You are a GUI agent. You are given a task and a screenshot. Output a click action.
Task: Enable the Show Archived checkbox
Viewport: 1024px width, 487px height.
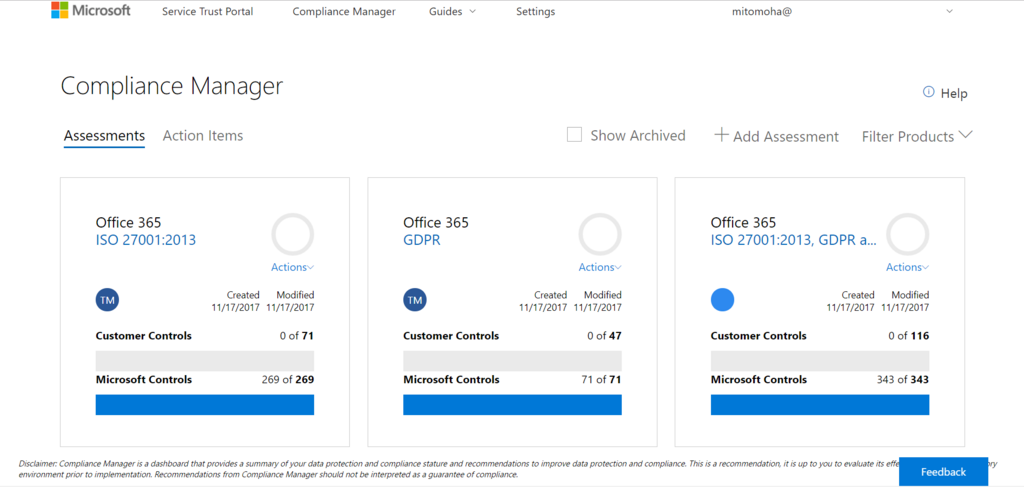coord(574,135)
